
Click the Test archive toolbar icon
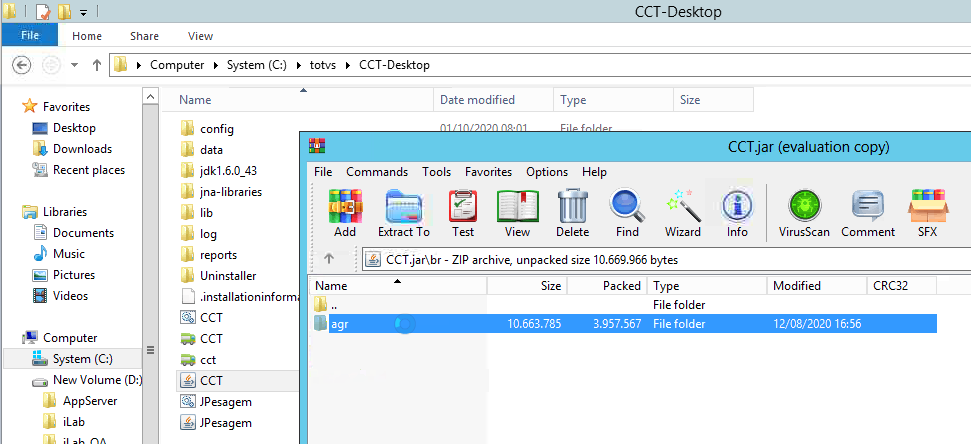[x=463, y=214]
